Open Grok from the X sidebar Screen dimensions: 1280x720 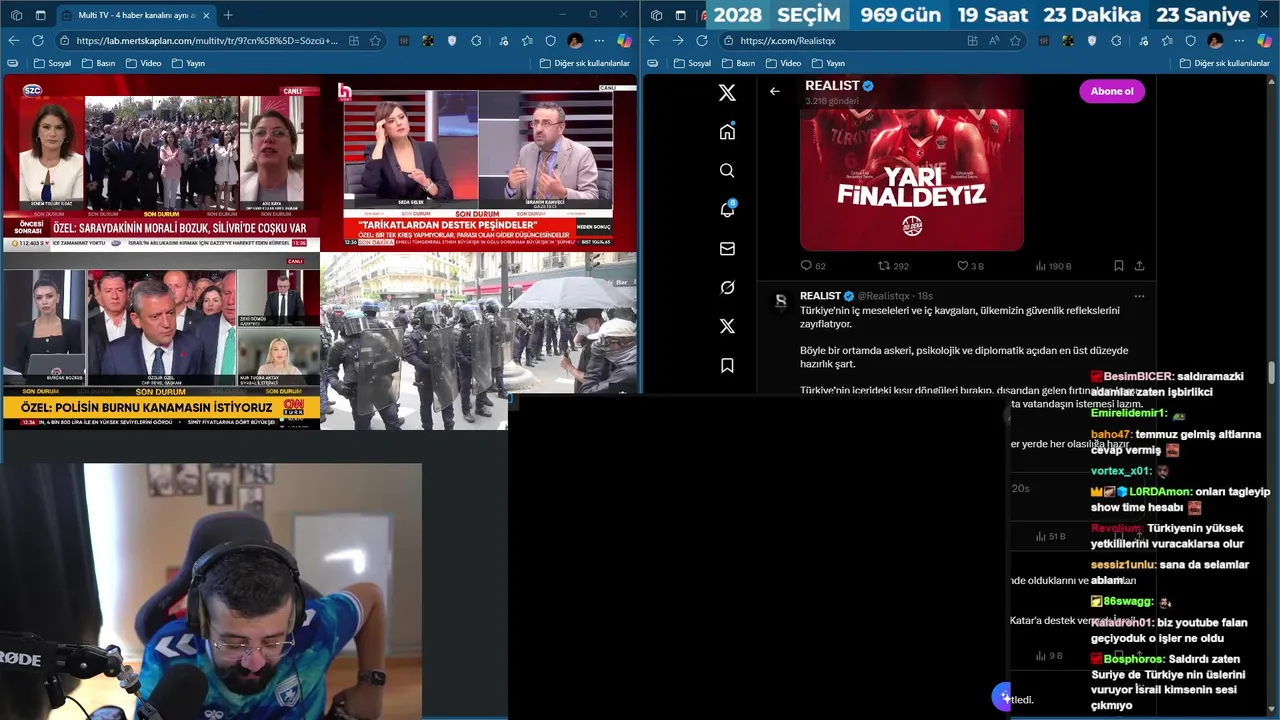(727, 287)
